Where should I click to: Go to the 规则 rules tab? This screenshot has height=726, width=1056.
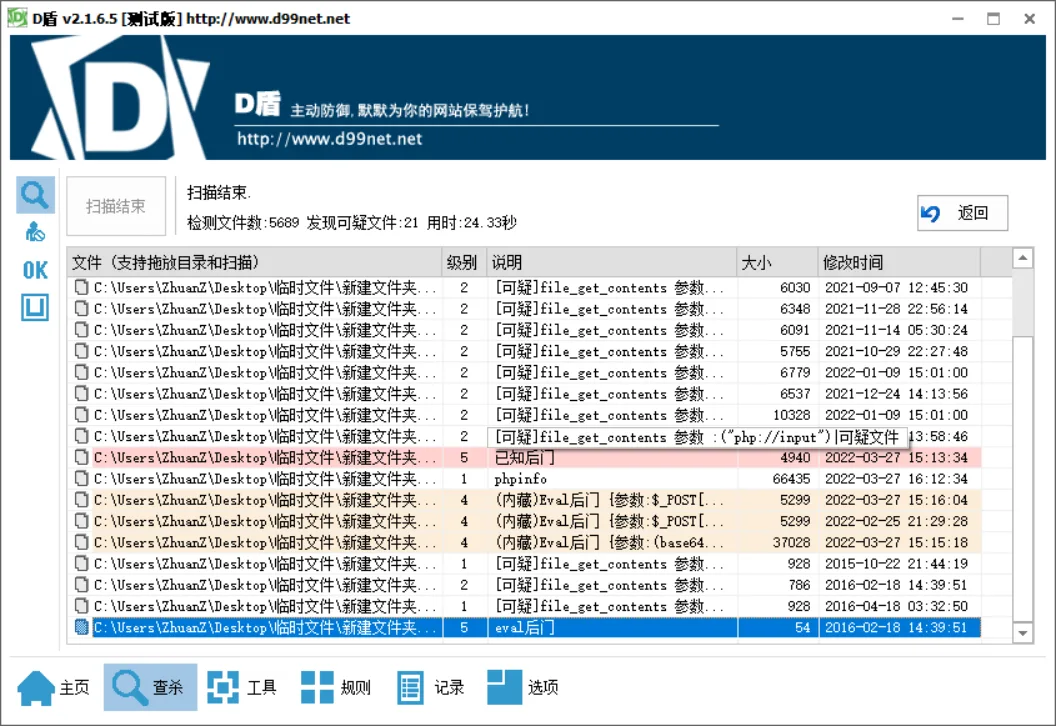pyautogui.click(x=337, y=687)
